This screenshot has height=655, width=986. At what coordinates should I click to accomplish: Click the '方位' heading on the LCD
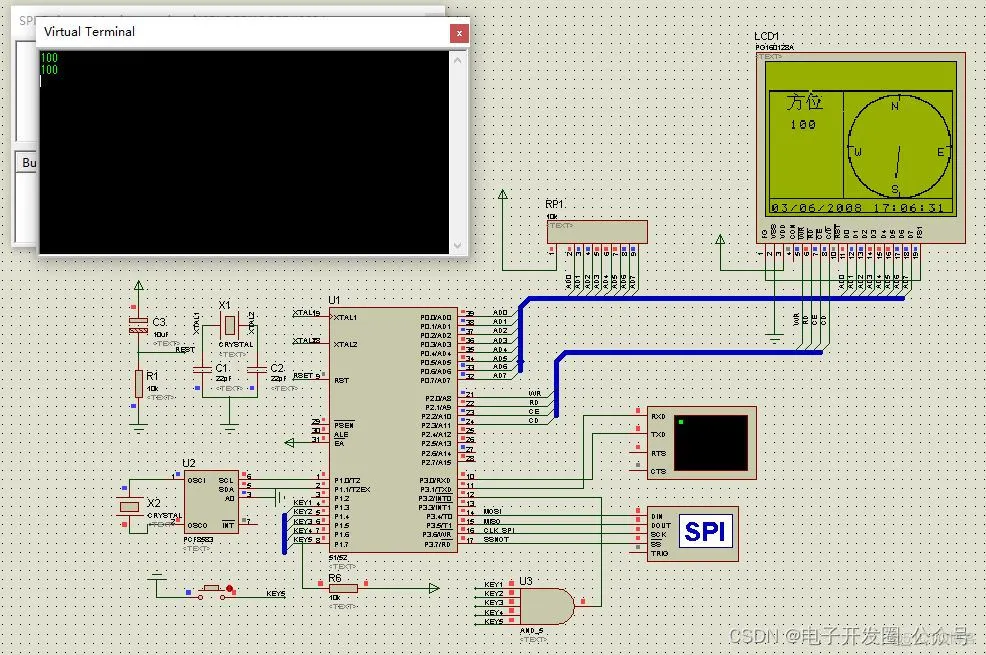click(x=804, y=102)
